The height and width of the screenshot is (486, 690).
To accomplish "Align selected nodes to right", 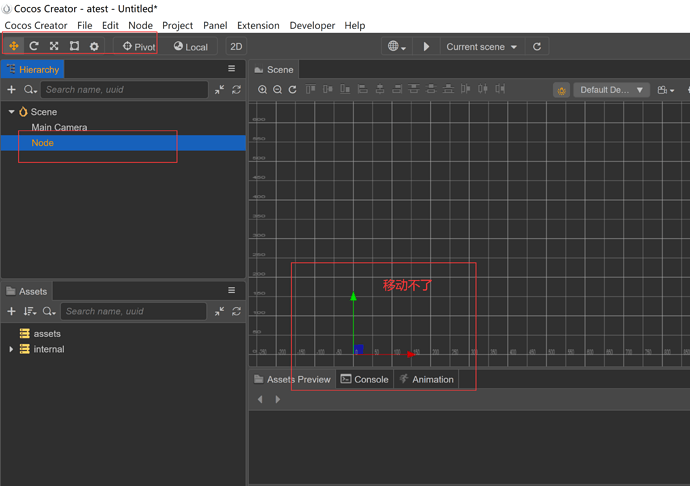I will pos(397,89).
